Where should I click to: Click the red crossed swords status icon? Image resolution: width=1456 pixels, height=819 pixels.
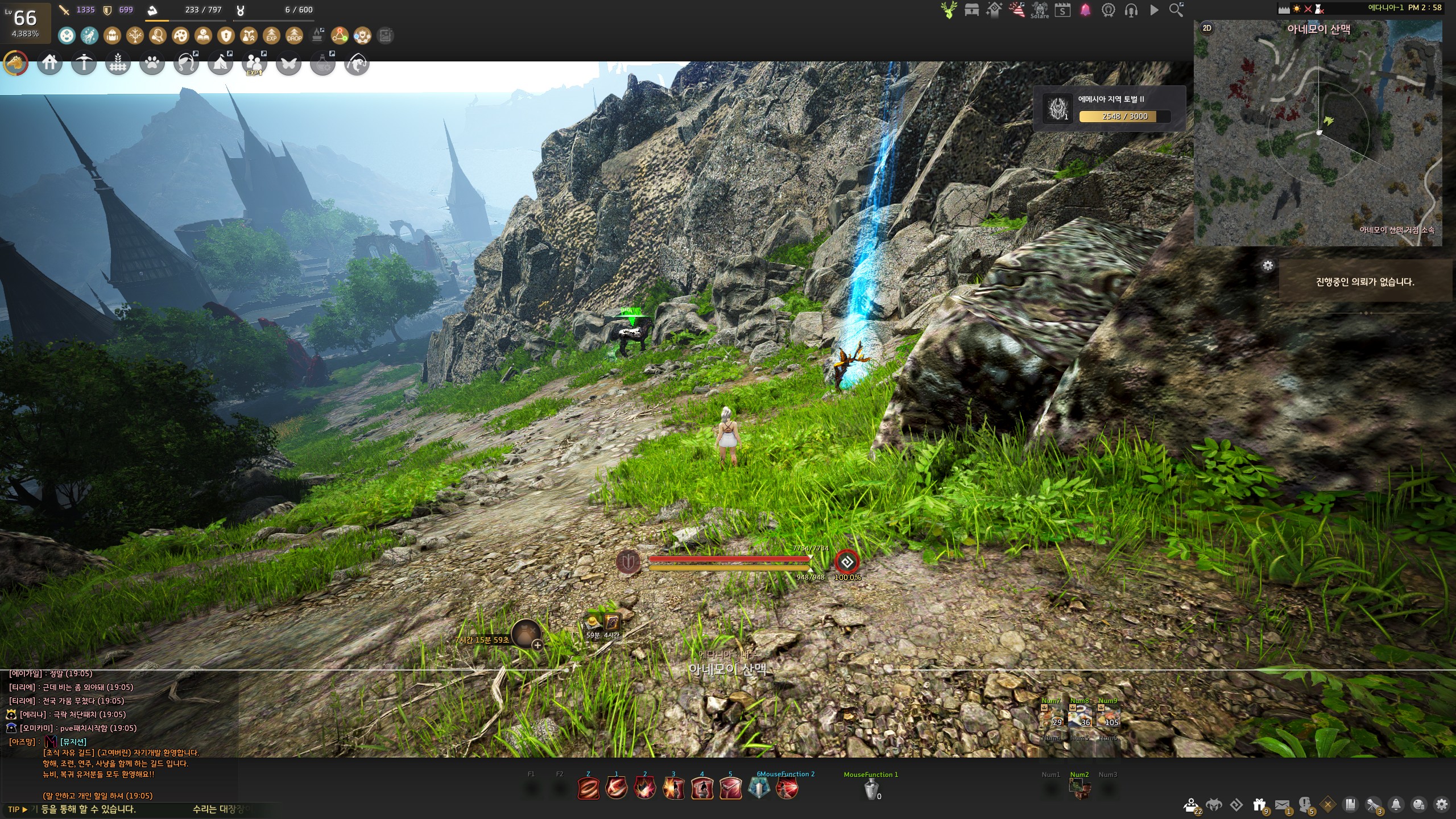point(1308,9)
